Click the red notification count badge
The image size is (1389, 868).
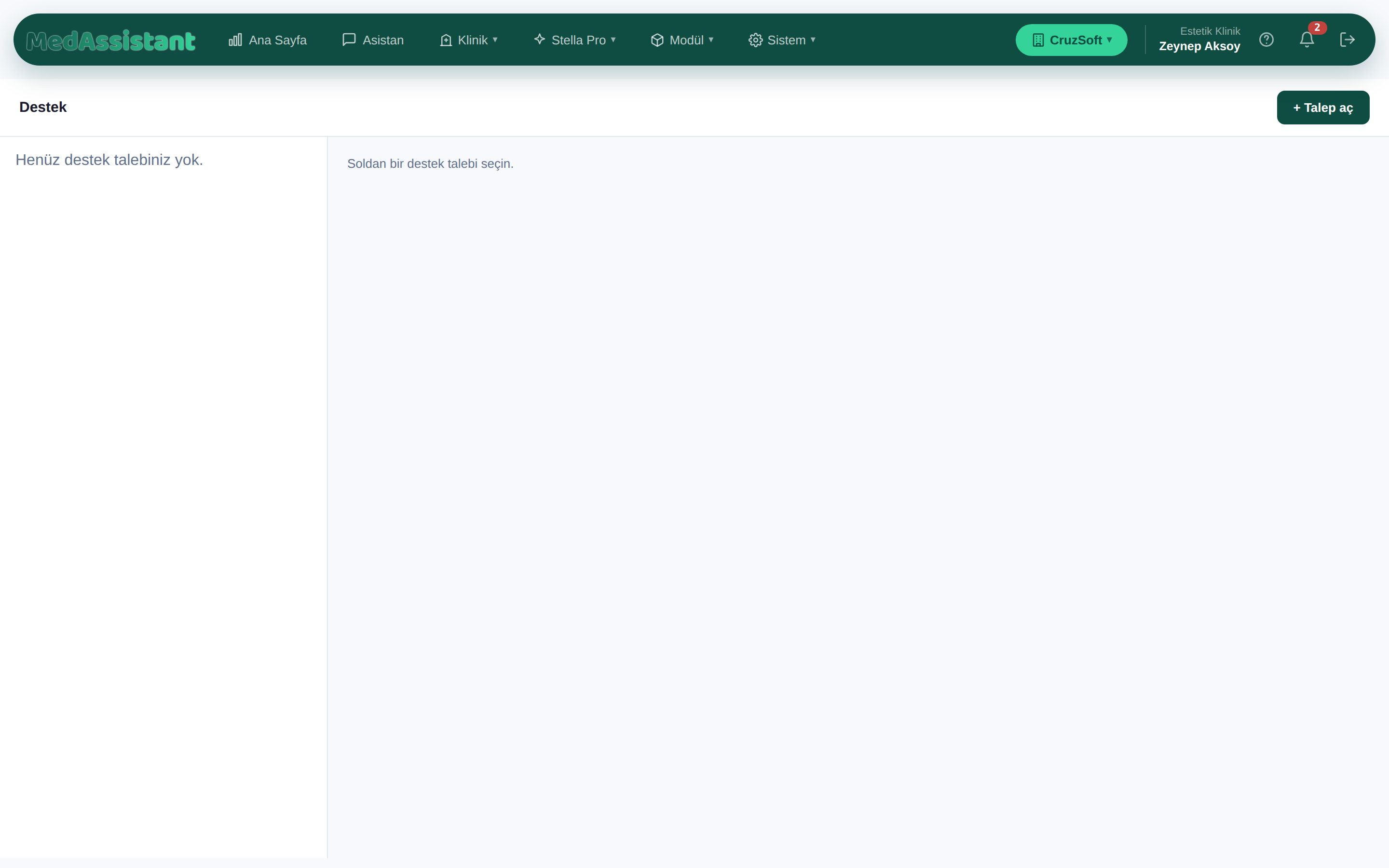[x=1317, y=27]
